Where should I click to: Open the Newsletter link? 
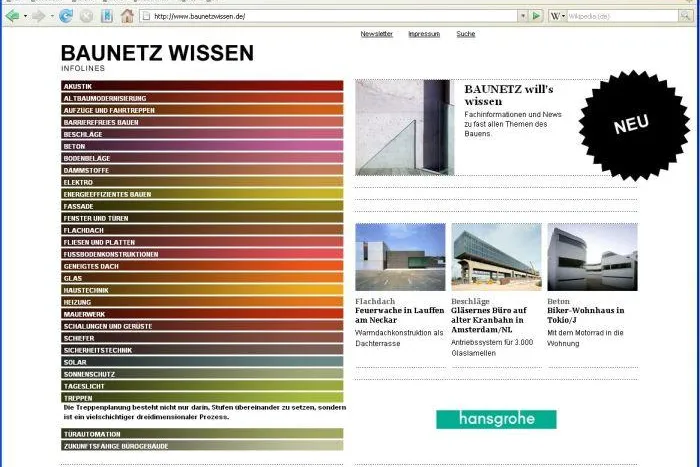[376, 34]
